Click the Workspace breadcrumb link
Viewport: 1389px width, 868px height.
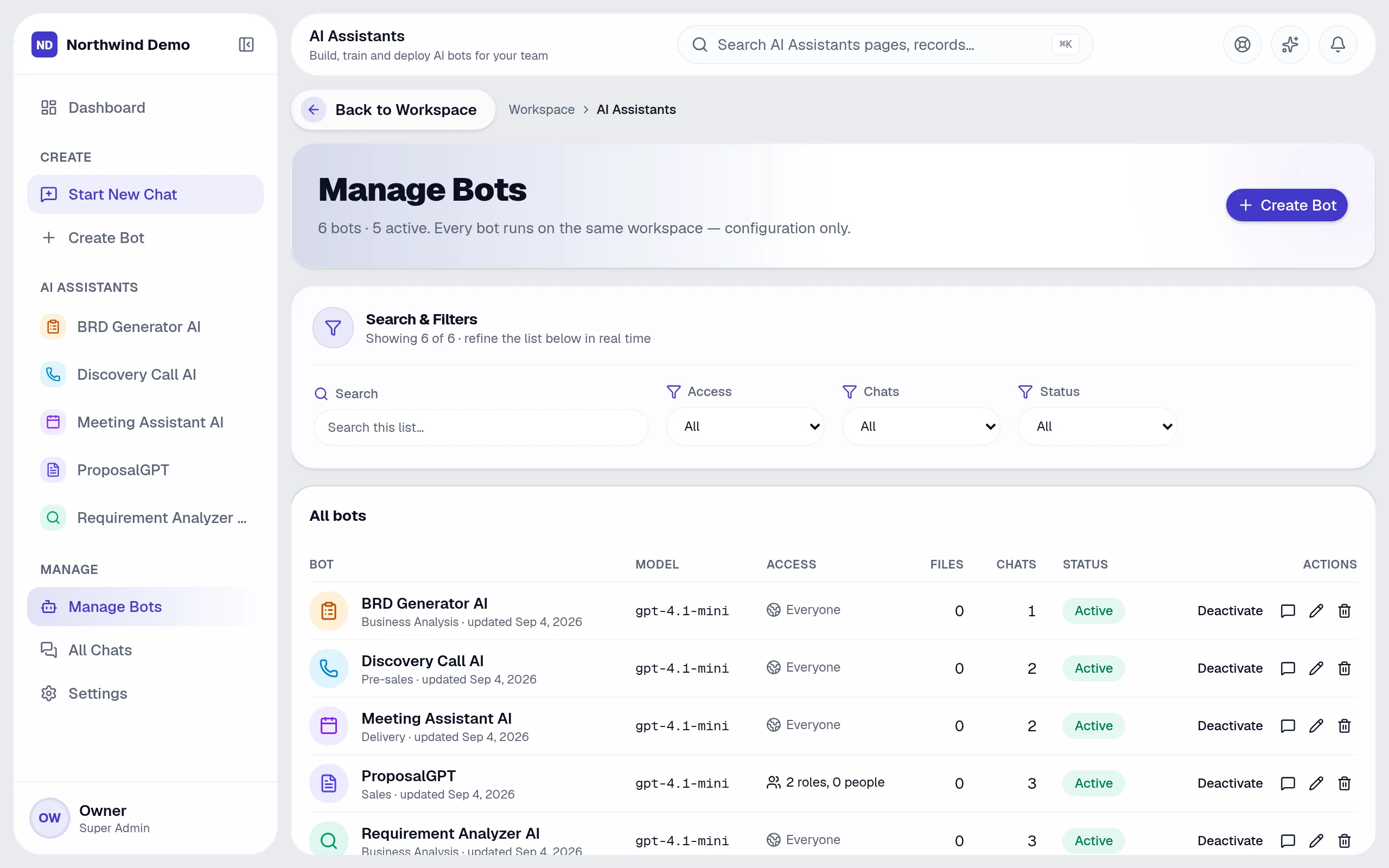pos(541,110)
